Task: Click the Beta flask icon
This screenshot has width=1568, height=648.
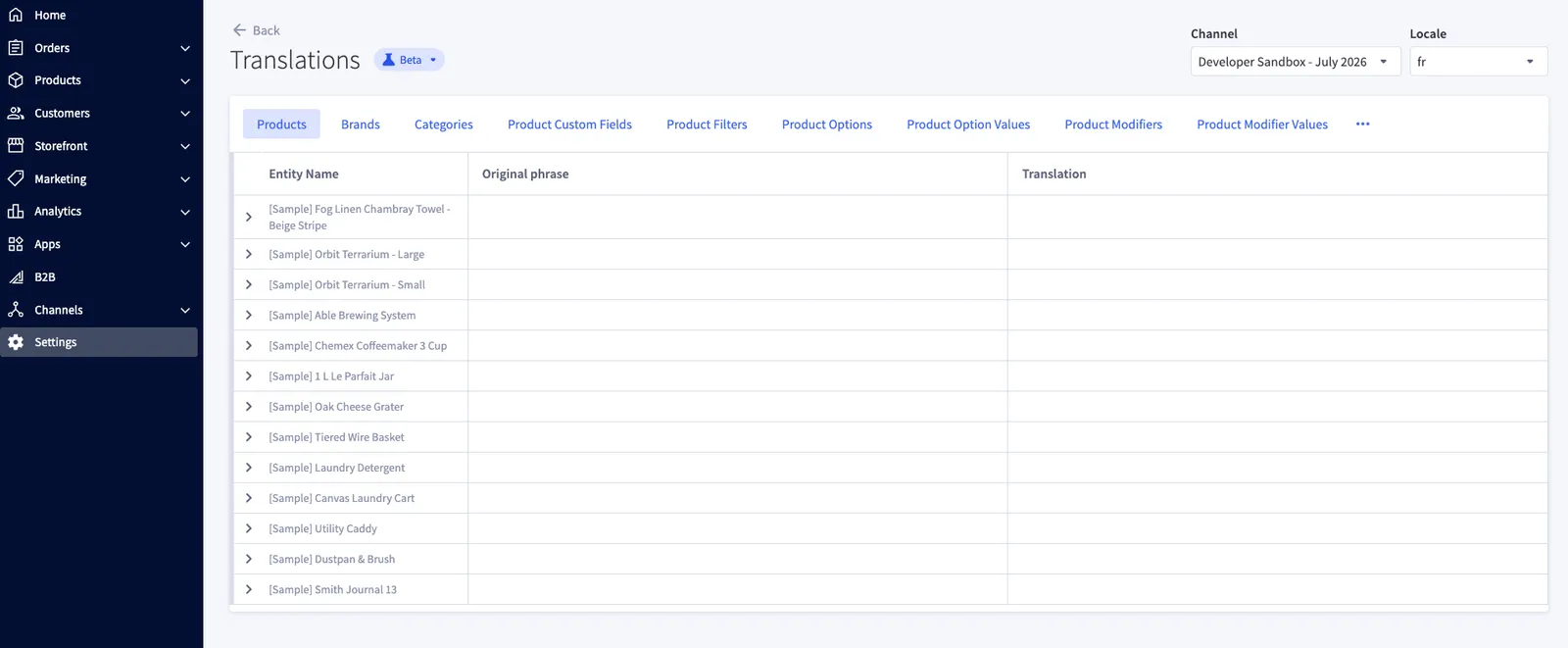Action: (x=389, y=60)
